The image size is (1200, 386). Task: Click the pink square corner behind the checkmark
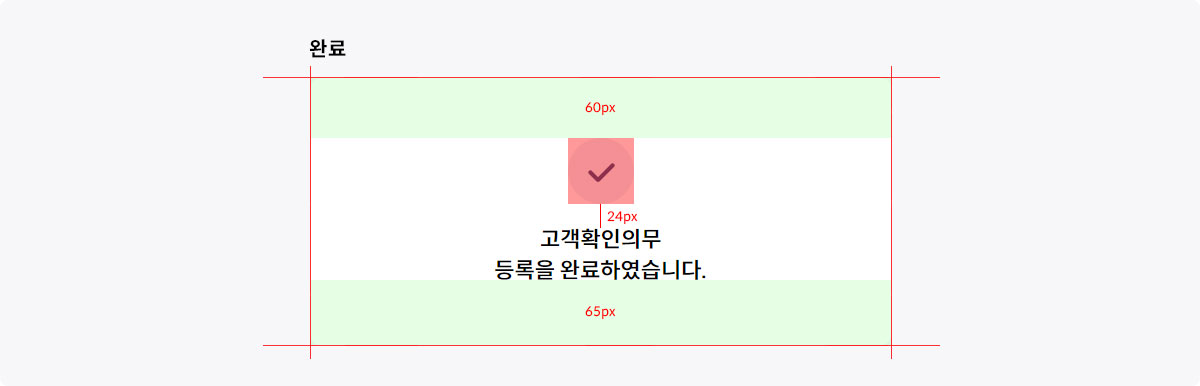(x=573, y=143)
